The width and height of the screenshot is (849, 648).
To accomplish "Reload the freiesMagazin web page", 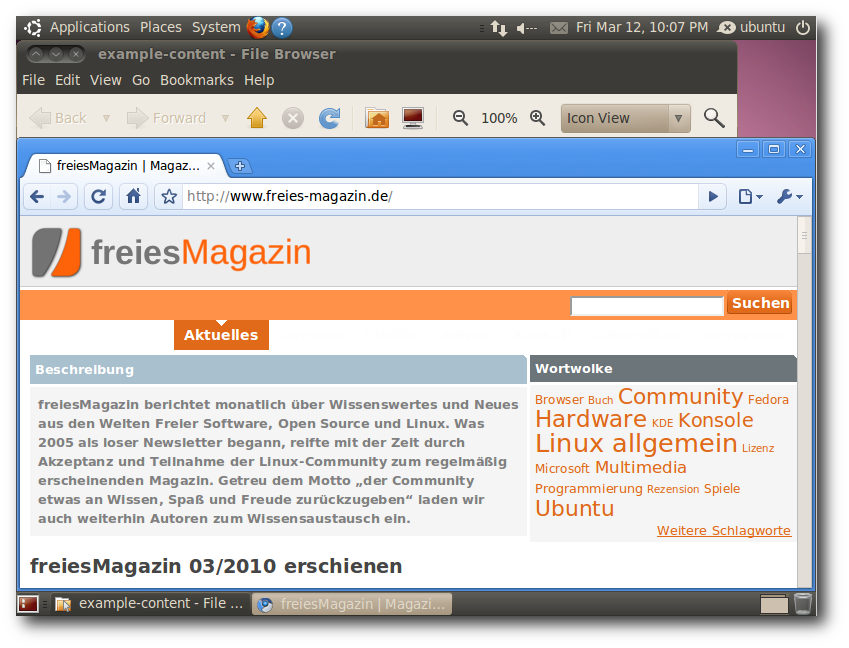I will click(99, 196).
